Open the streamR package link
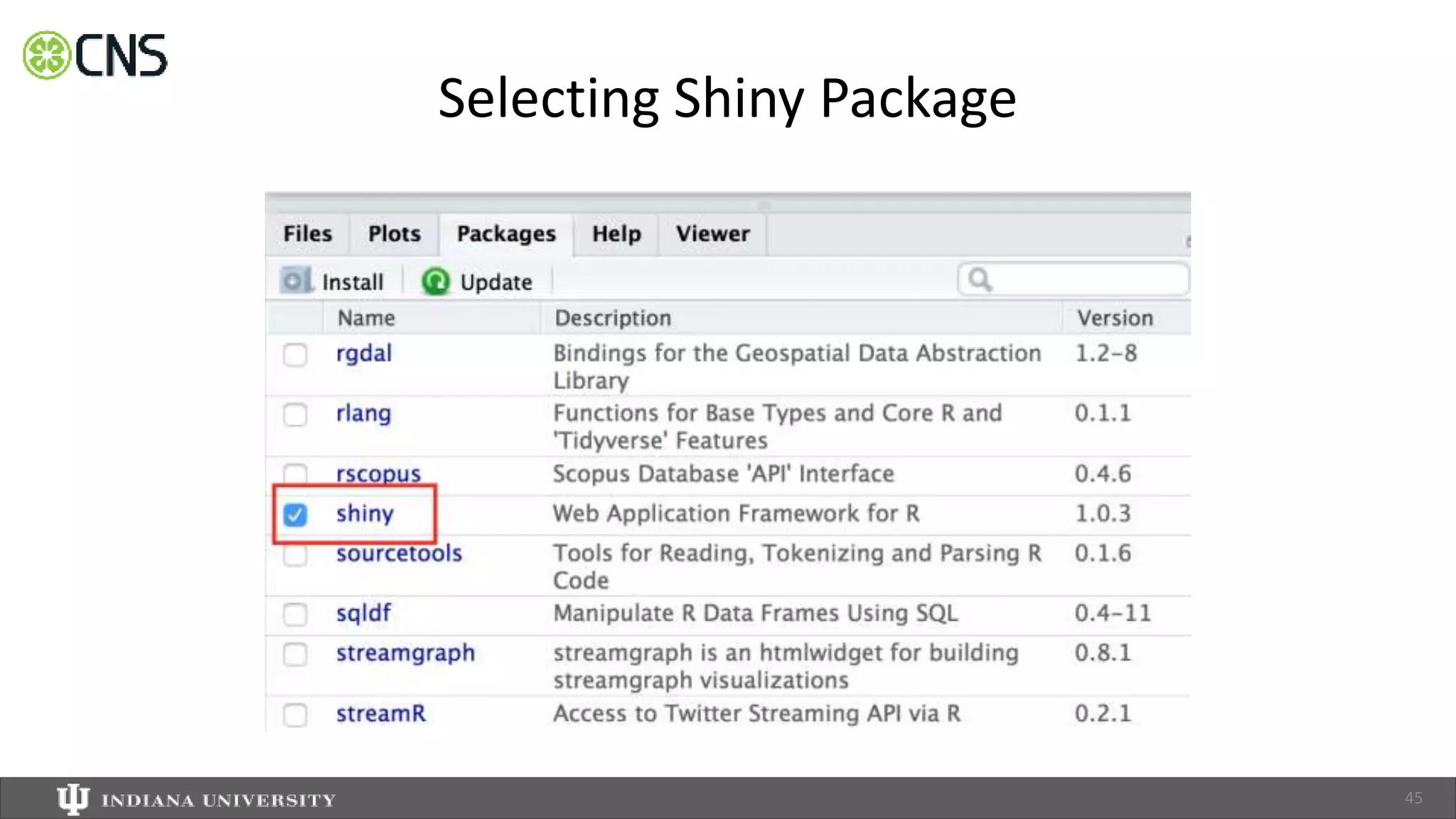 tap(381, 714)
